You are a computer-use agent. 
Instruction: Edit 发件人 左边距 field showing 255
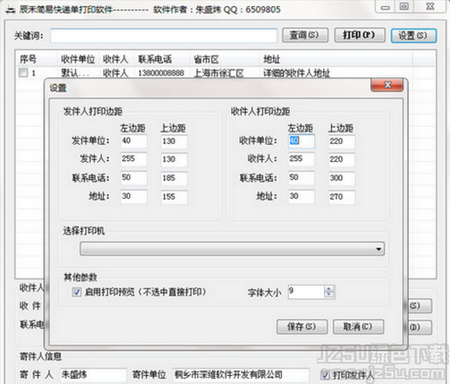tap(133, 159)
